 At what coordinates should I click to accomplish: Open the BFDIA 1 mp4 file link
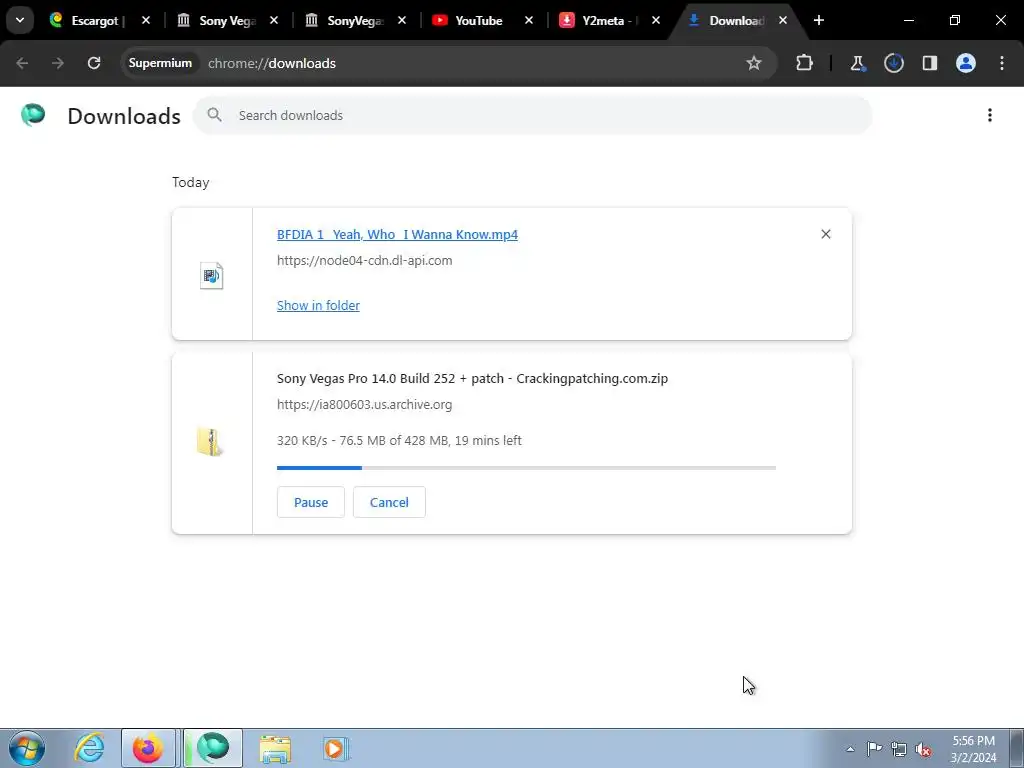pos(397,234)
